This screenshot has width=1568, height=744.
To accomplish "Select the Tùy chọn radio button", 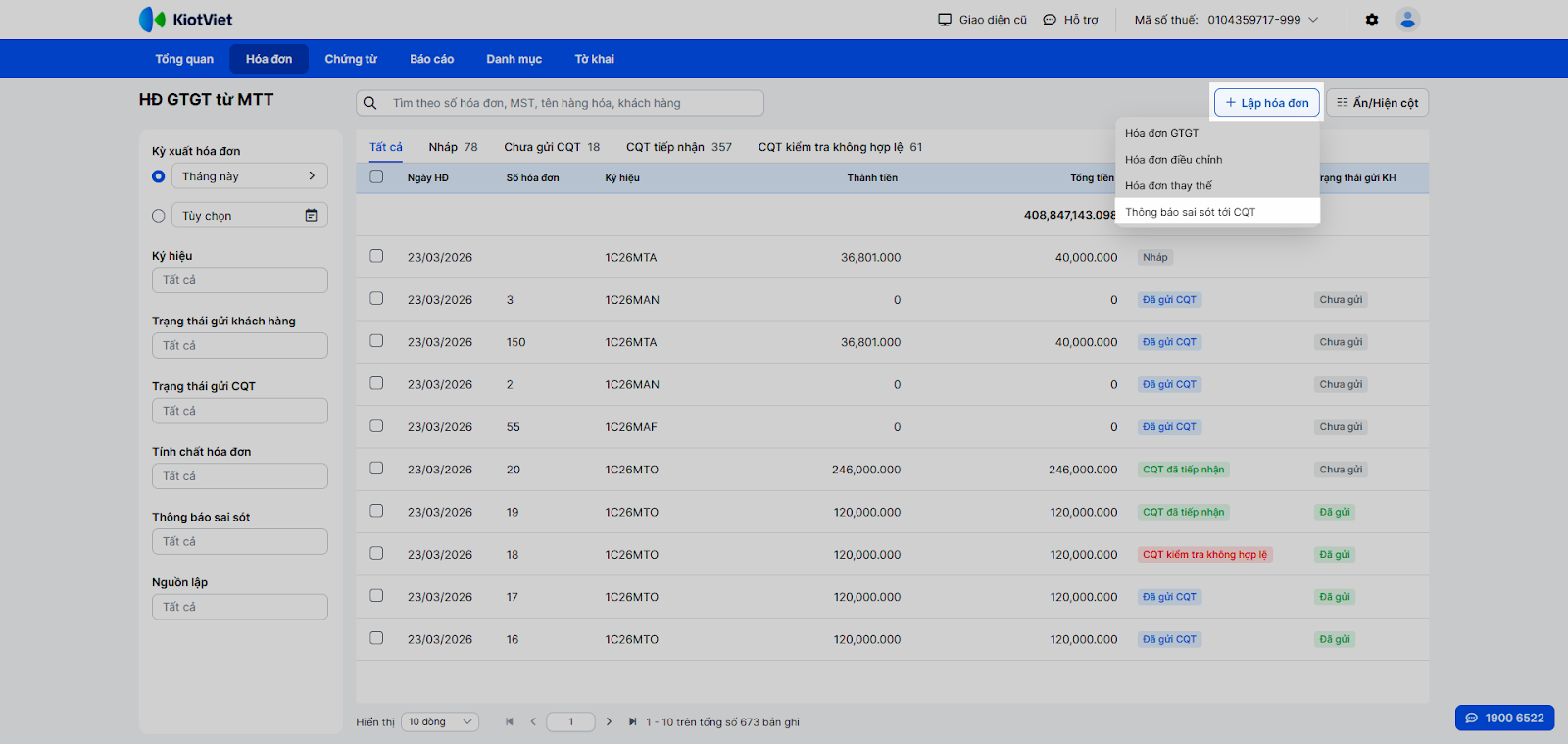I will click(x=159, y=216).
